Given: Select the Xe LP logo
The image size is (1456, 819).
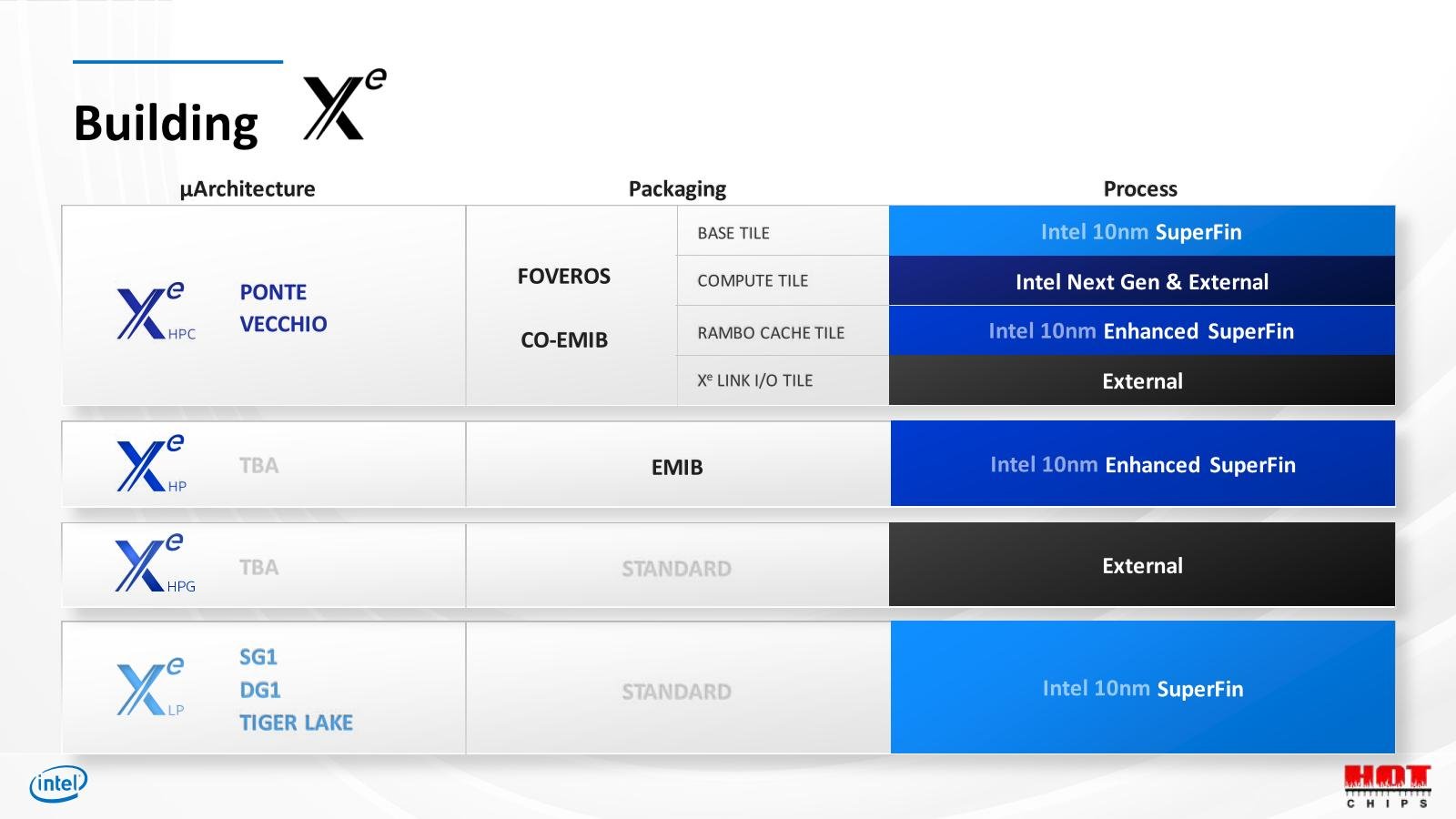Looking at the screenshot, I should (x=151, y=687).
